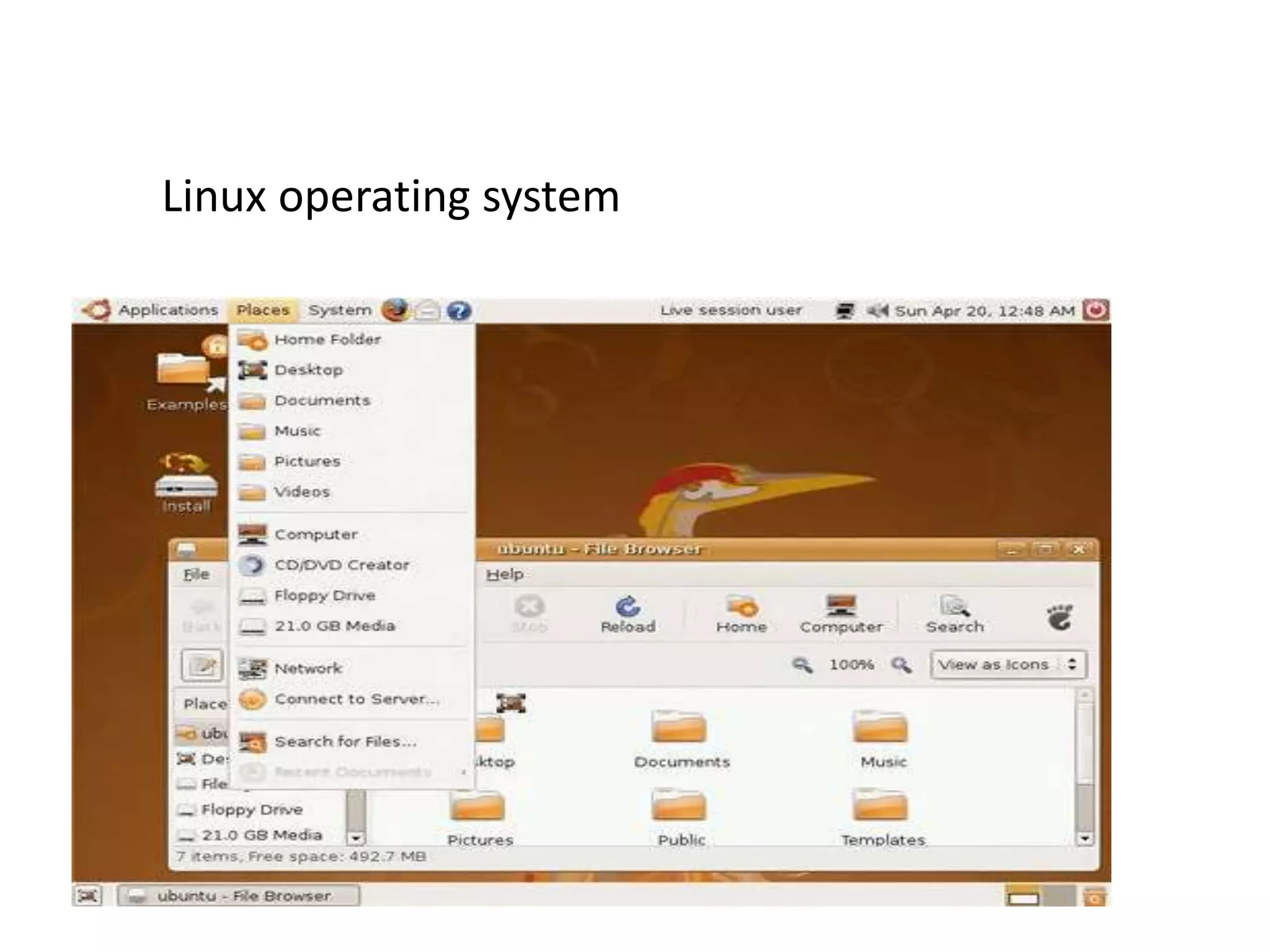Expand Recent Documents submenu
Viewport: 1270px width, 952px height.
pyautogui.click(x=352, y=772)
